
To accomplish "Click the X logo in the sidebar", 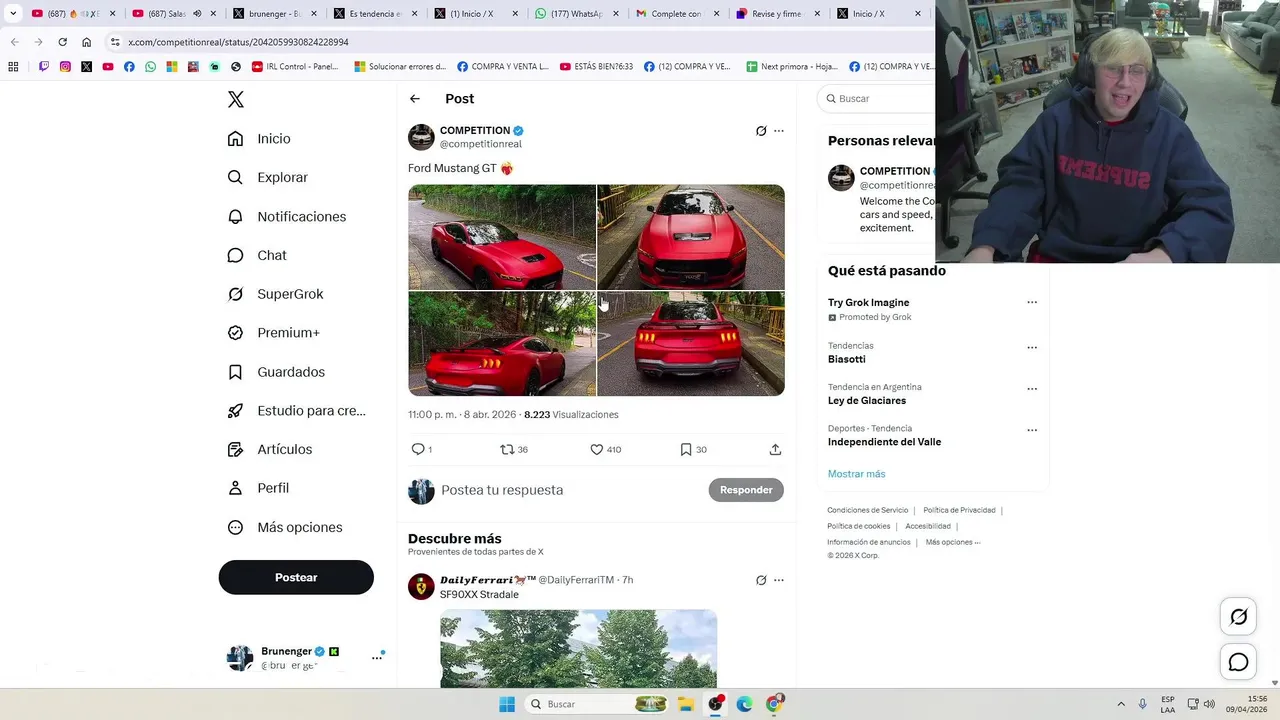I will pyautogui.click(x=236, y=99).
